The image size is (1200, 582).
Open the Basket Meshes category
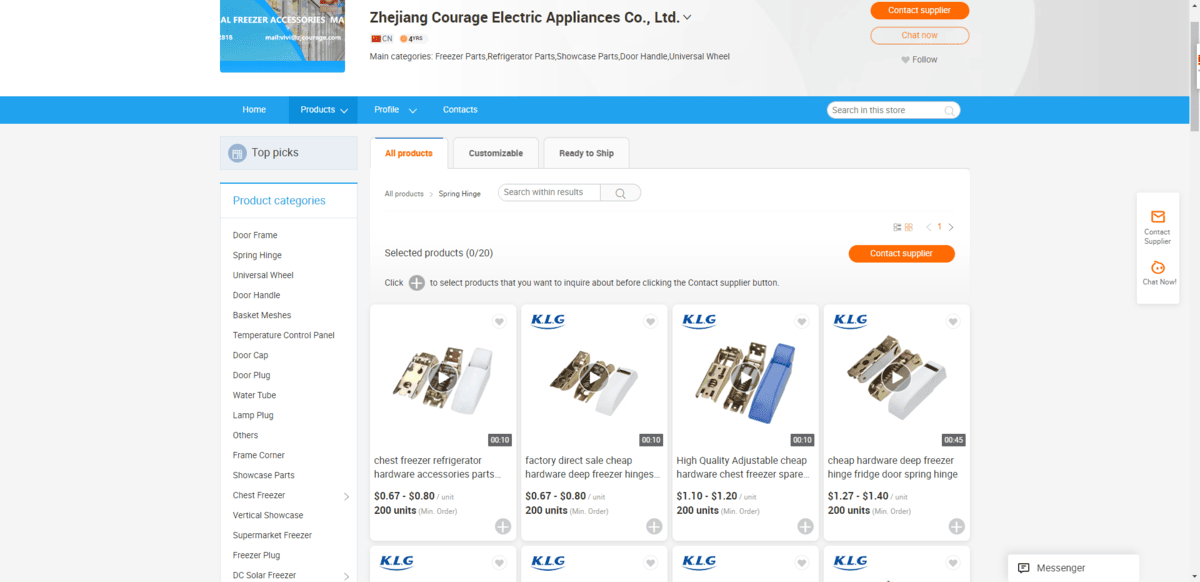pyautogui.click(x=262, y=316)
